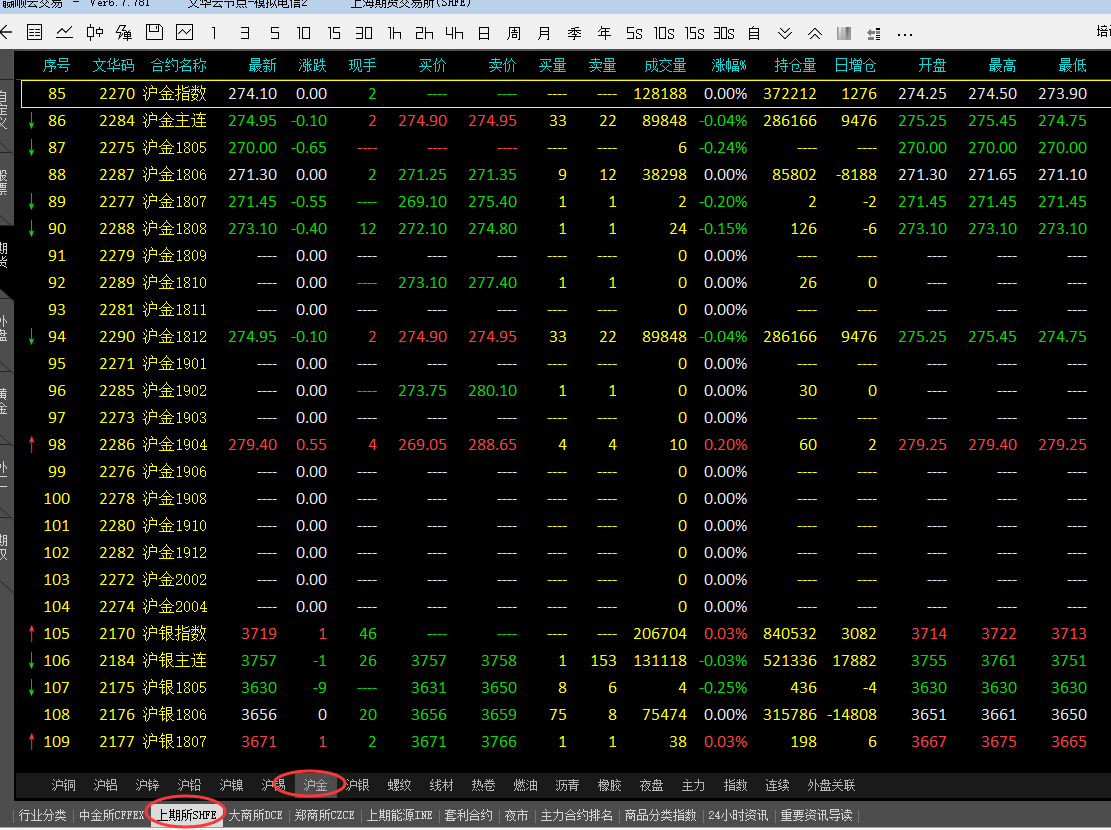This screenshot has height=830, width=1111.
Task: Sort by 涨幅% column header
Action: click(729, 66)
